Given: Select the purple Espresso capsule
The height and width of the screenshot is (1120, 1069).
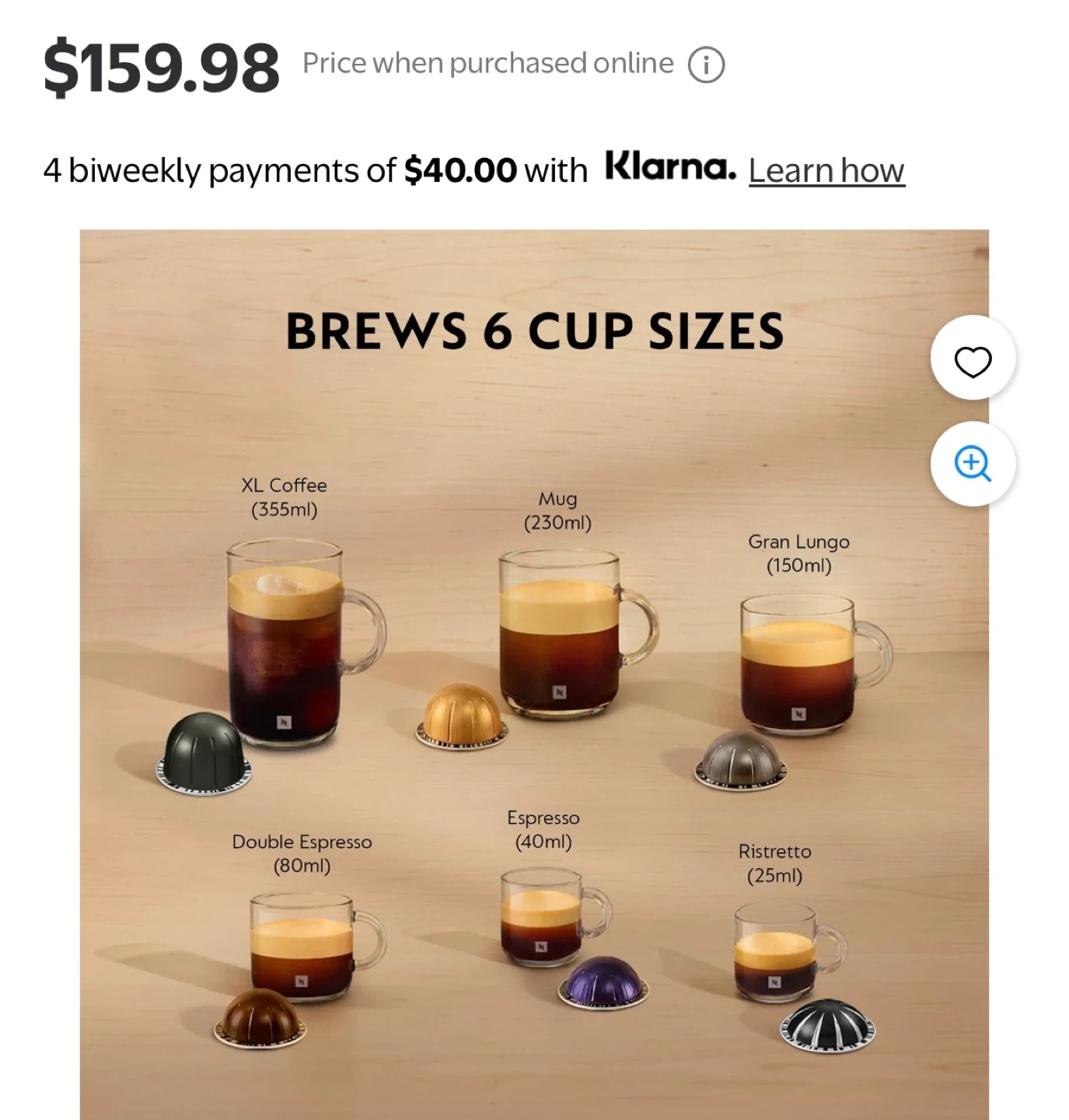Looking at the screenshot, I should 603,982.
